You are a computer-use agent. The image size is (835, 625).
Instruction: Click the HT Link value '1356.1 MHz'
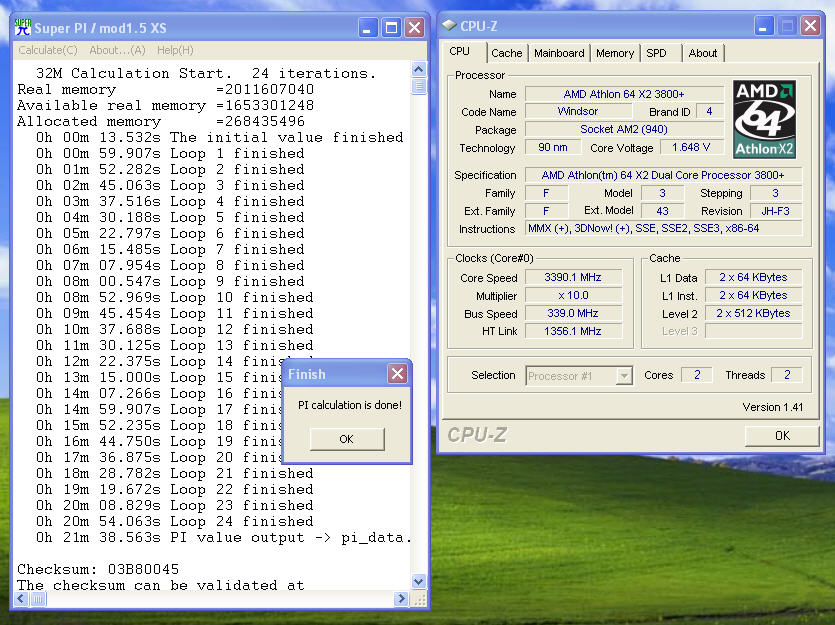(573, 331)
